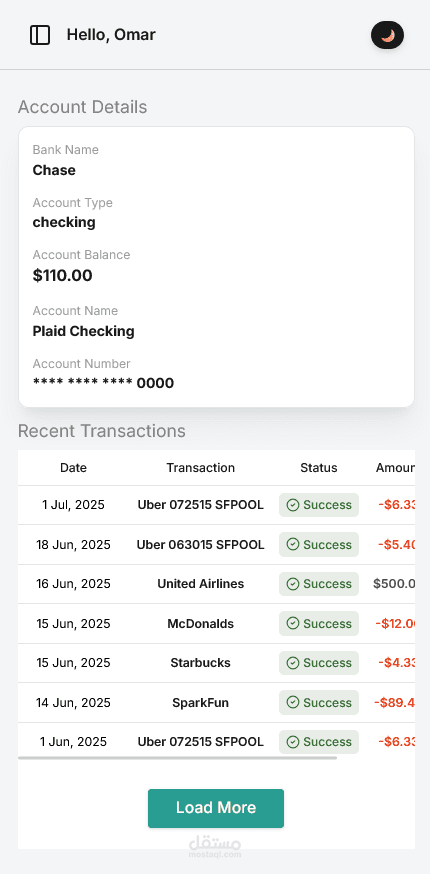Click the Date column header
The height and width of the screenshot is (877, 430).
[x=73, y=468]
